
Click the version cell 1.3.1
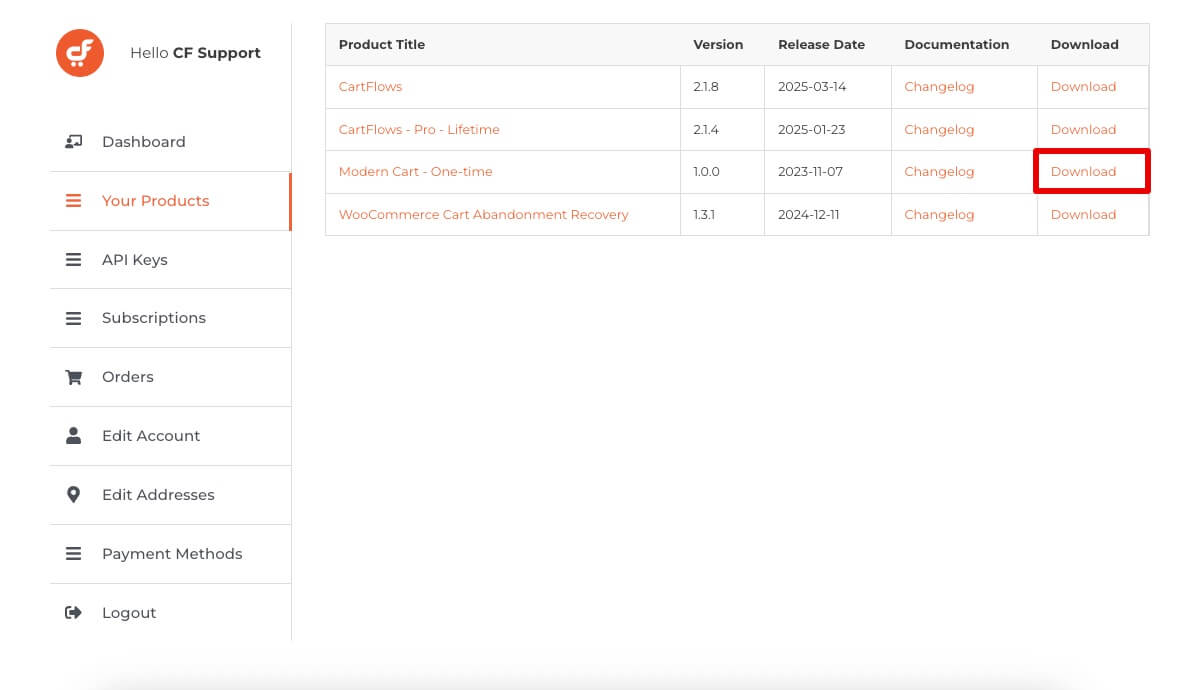pos(707,215)
